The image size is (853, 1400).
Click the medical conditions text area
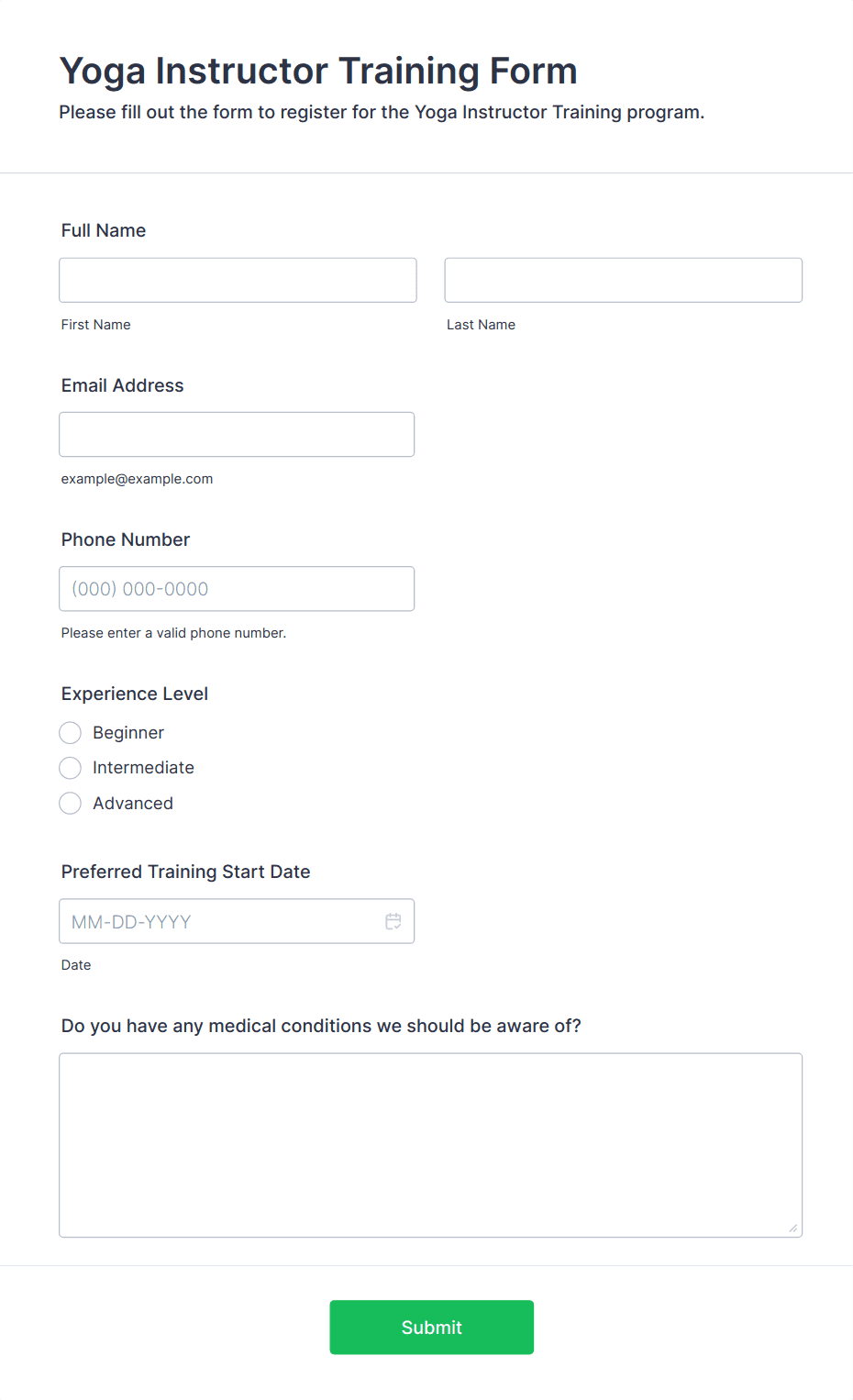click(x=431, y=1145)
